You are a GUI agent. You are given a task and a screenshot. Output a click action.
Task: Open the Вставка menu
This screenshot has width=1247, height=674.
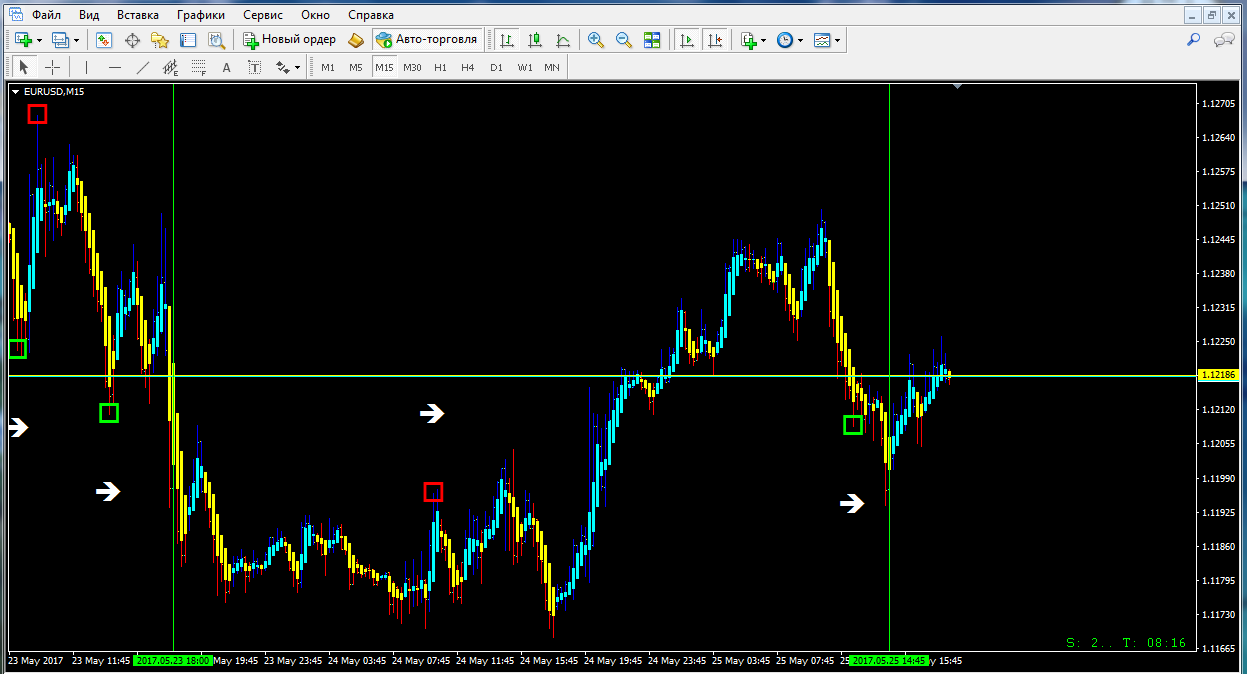coord(137,15)
